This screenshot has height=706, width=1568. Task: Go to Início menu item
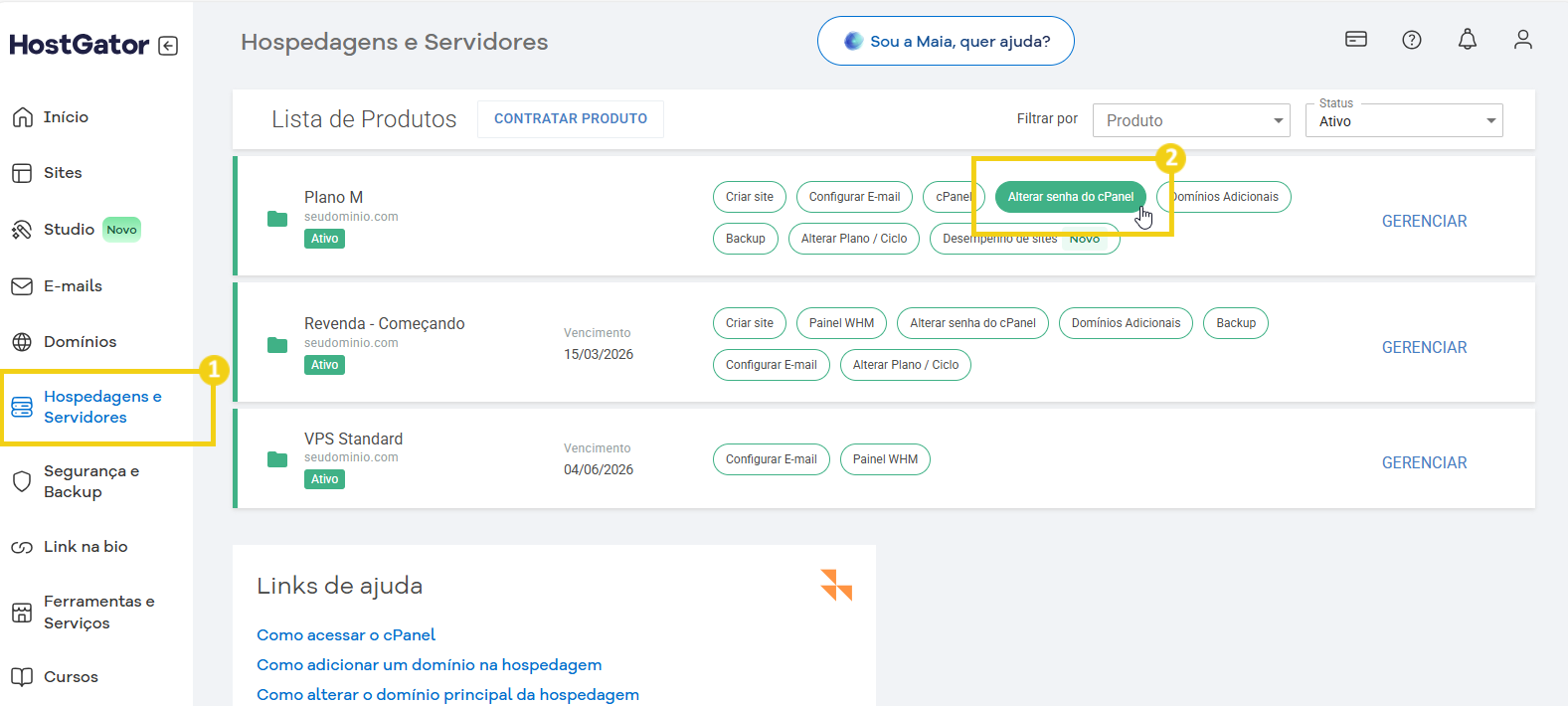tap(66, 117)
